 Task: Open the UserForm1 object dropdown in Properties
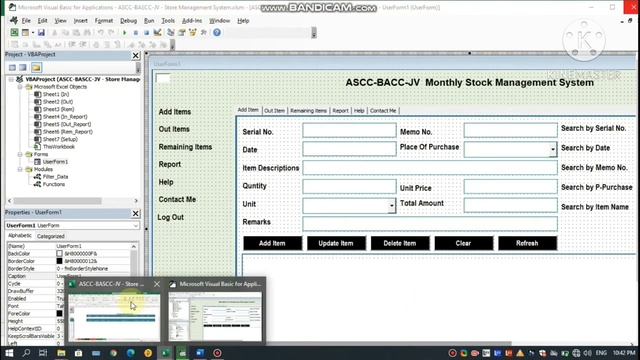tap(135, 225)
